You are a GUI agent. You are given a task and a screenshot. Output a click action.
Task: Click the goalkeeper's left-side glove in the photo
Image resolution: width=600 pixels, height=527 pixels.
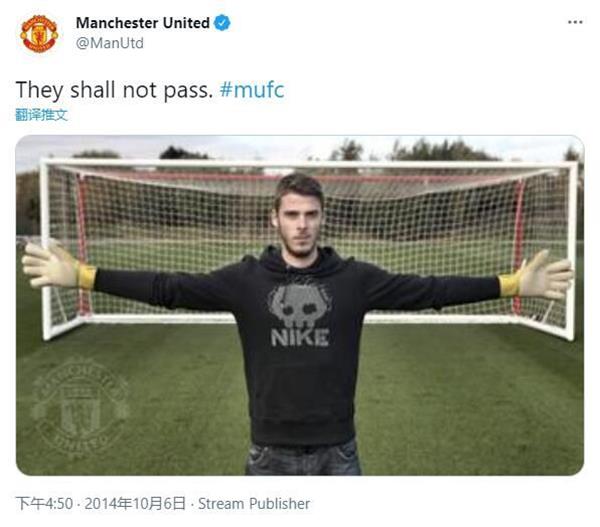coord(59,266)
